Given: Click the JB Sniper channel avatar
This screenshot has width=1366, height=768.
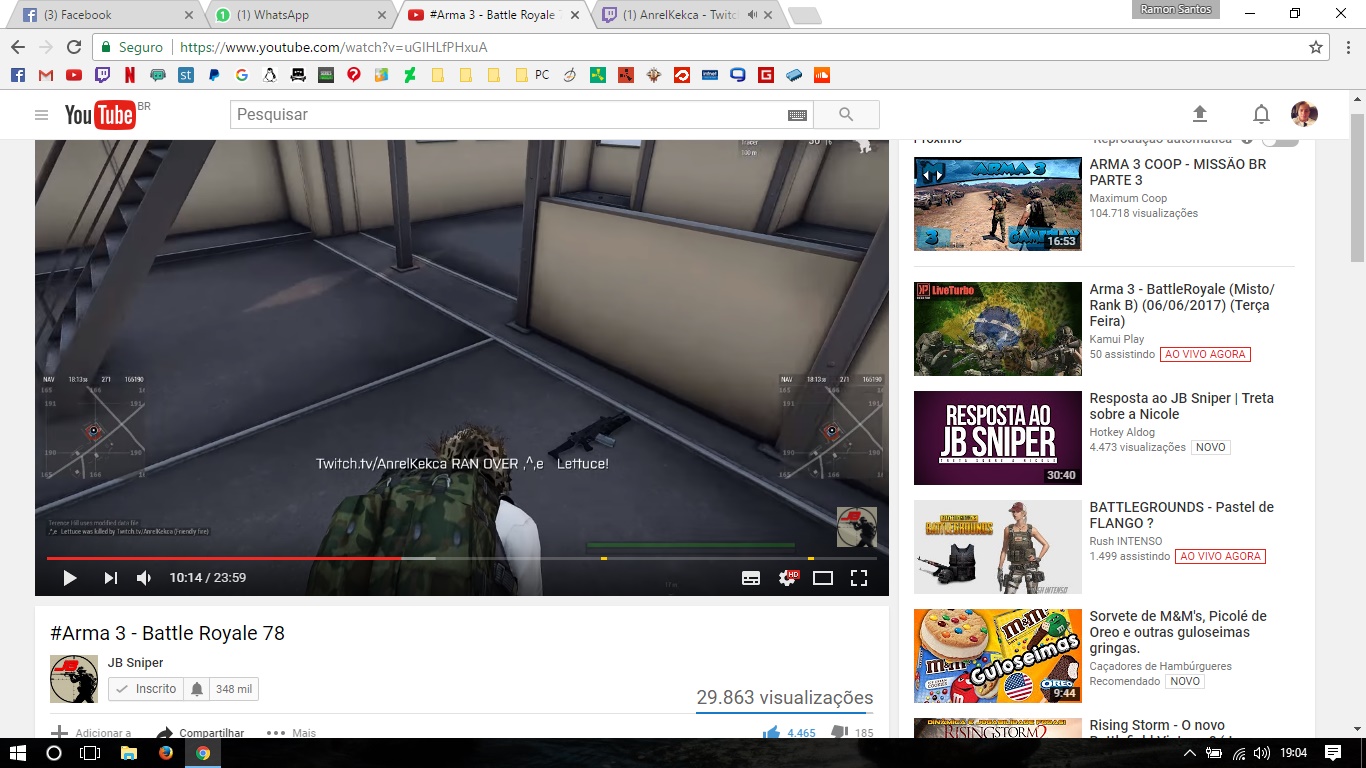Looking at the screenshot, I should (x=74, y=679).
